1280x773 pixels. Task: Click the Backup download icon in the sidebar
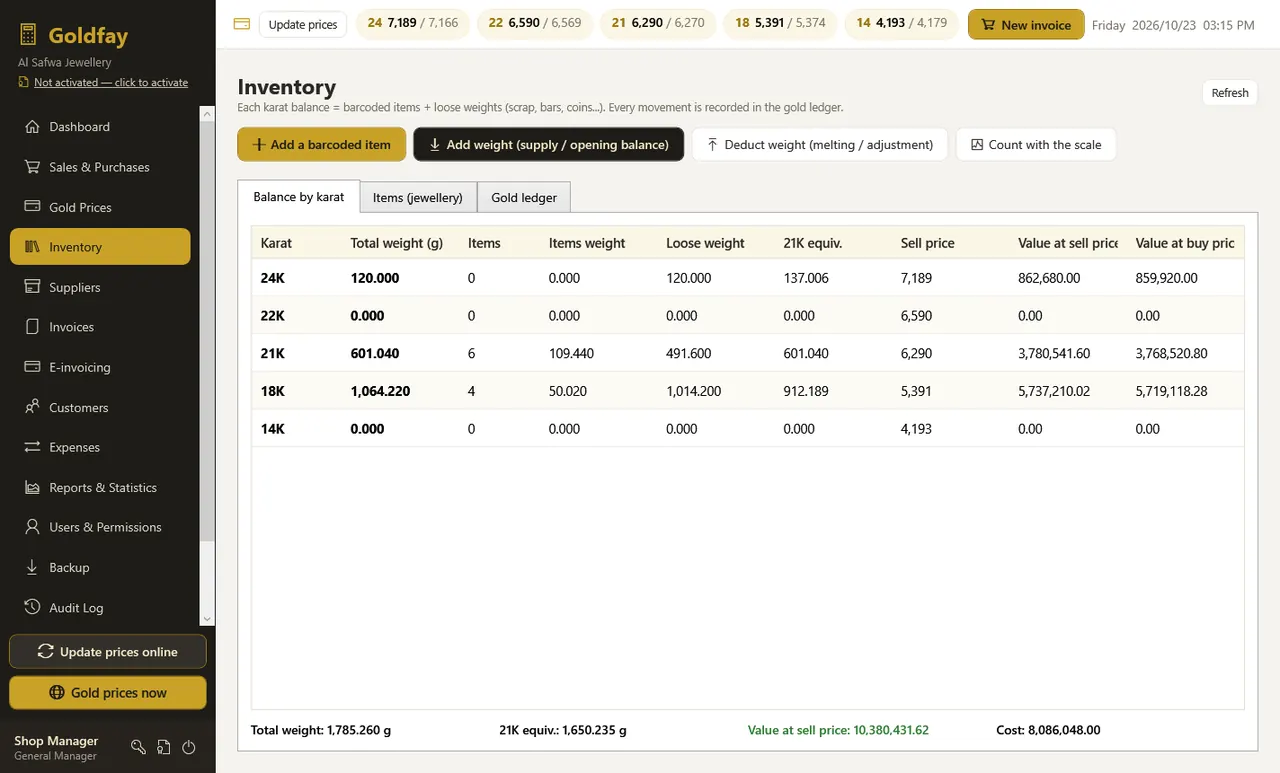[31, 567]
